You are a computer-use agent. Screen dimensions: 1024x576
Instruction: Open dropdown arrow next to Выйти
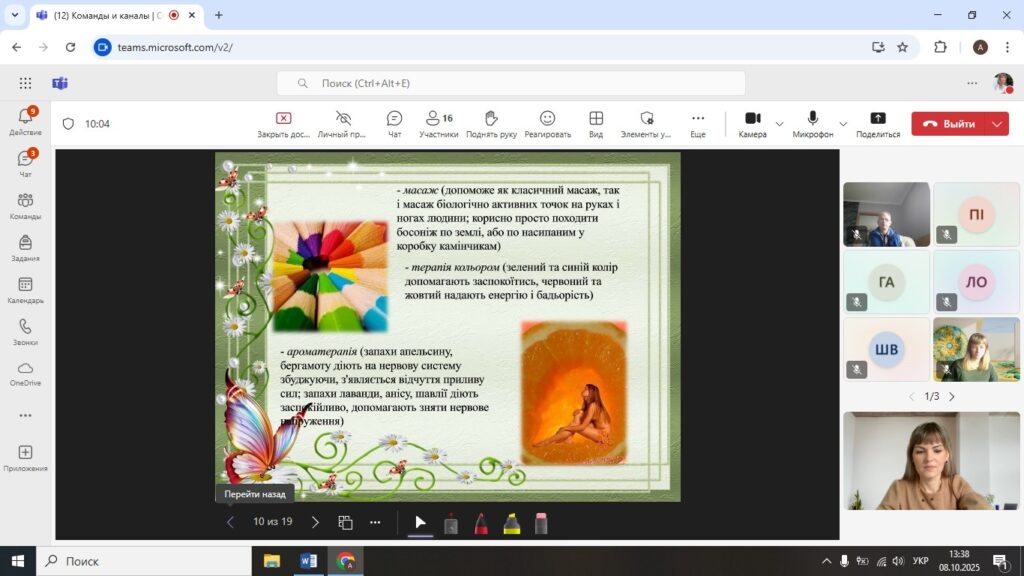pos(997,124)
